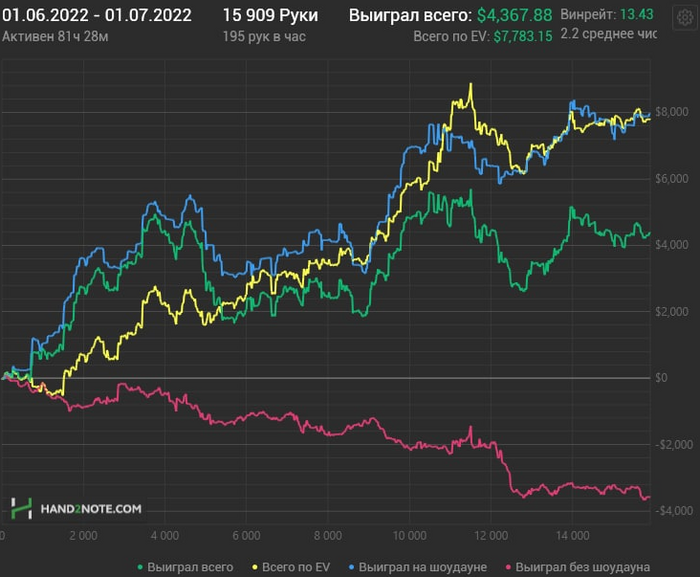Click the winrate value 13.43
Screen dimensions: 700x577
(x=637, y=14)
